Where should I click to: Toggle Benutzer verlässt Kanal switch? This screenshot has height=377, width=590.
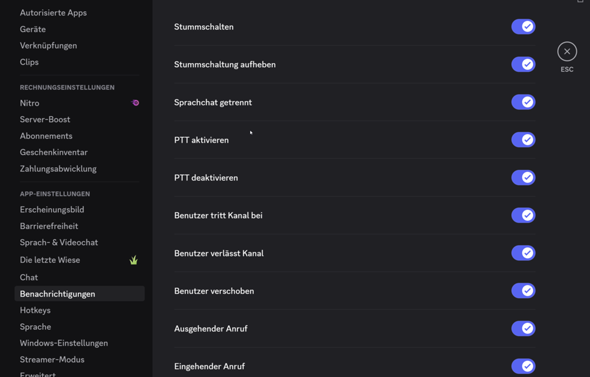[x=523, y=253]
